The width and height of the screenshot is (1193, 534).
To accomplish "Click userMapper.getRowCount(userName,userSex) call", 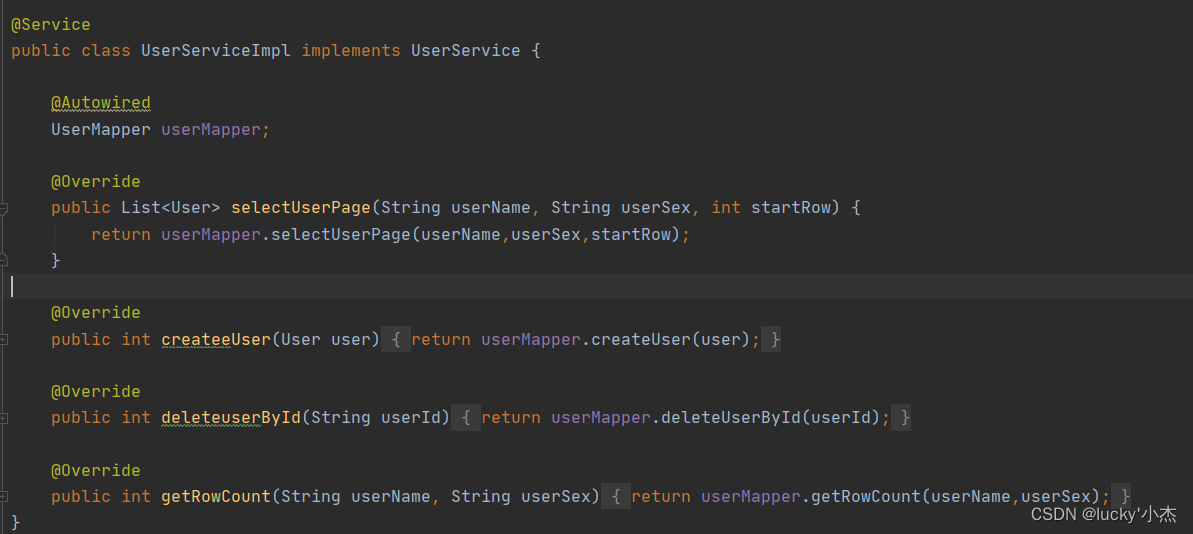I will [902, 496].
